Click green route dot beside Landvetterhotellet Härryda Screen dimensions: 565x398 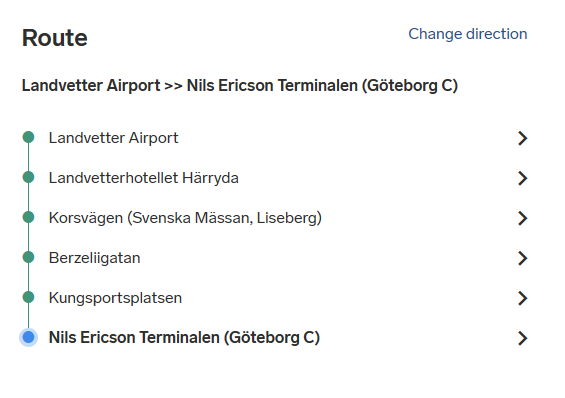[28, 177]
